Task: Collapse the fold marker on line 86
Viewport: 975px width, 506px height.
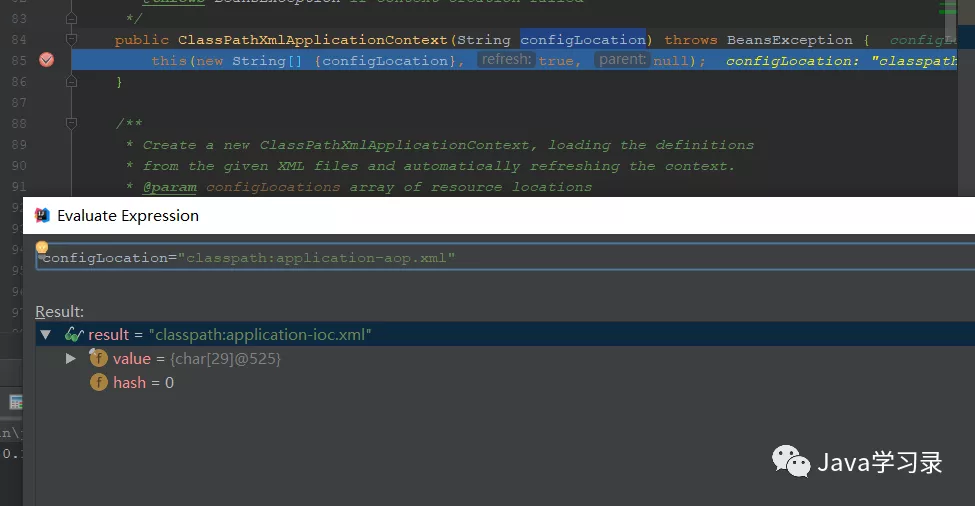Action: 72,81
